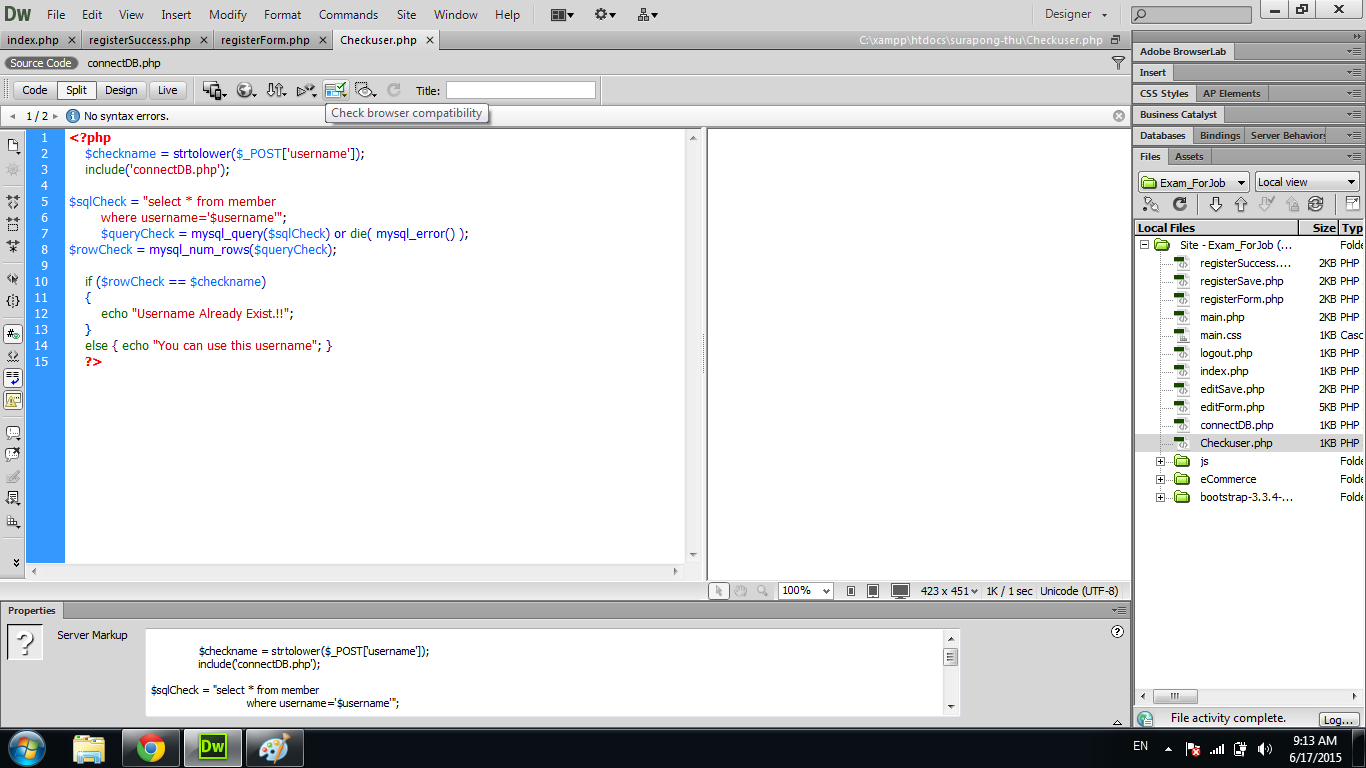Click the Check browser compatibility icon

click(334, 90)
